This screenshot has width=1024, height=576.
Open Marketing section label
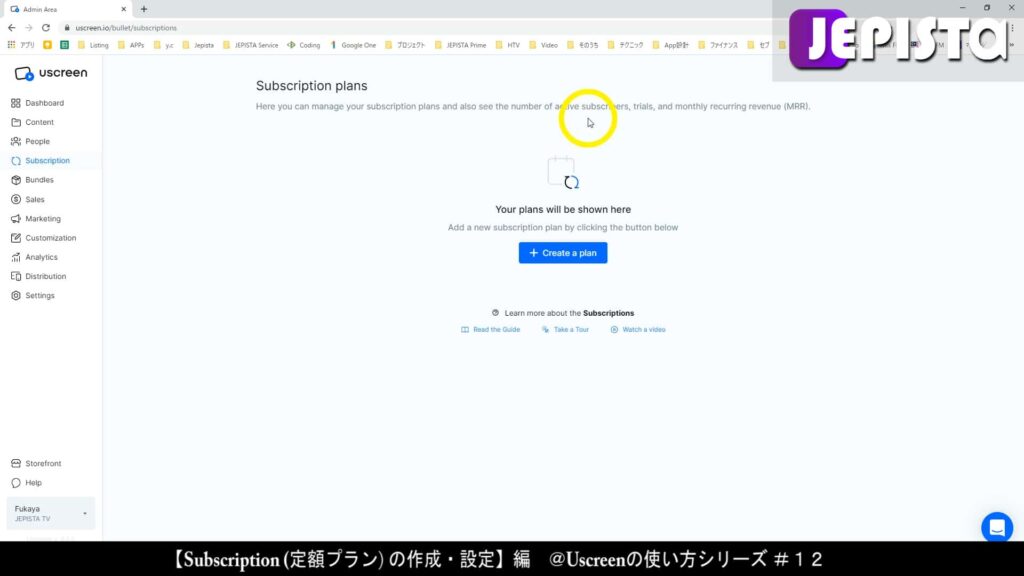pyautogui.click(x=43, y=219)
